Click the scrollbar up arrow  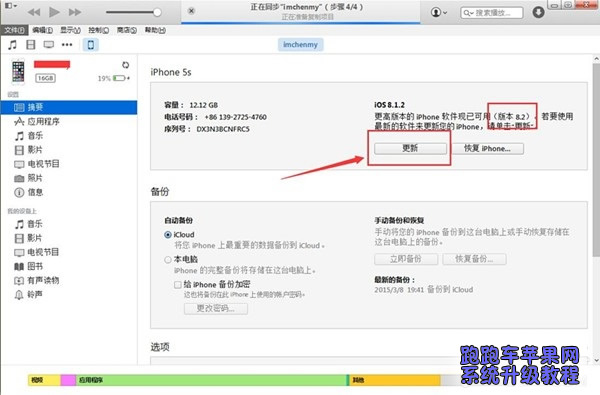click(x=596, y=59)
